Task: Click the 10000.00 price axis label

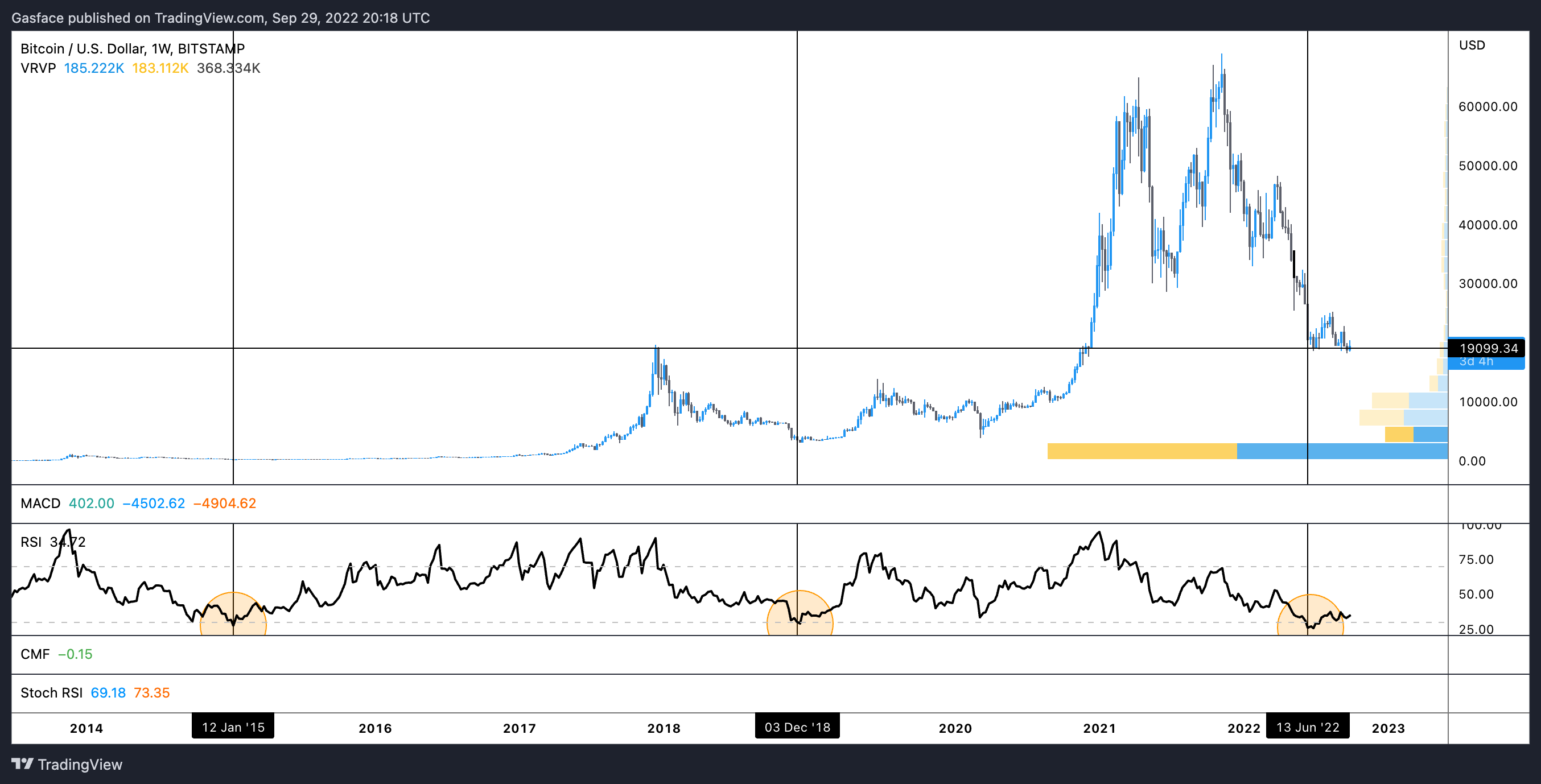Action: click(x=1488, y=402)
